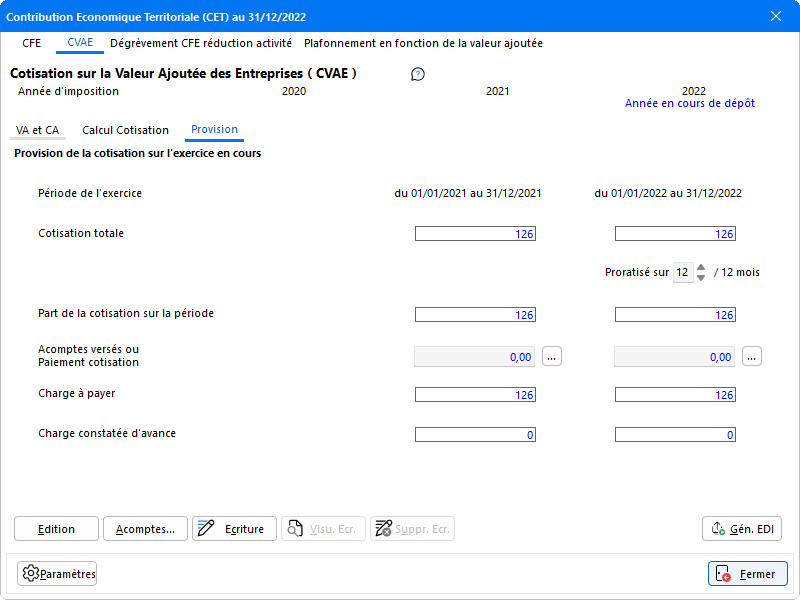Select the 2021 Charge à payer field

click(x=475, y=395)
